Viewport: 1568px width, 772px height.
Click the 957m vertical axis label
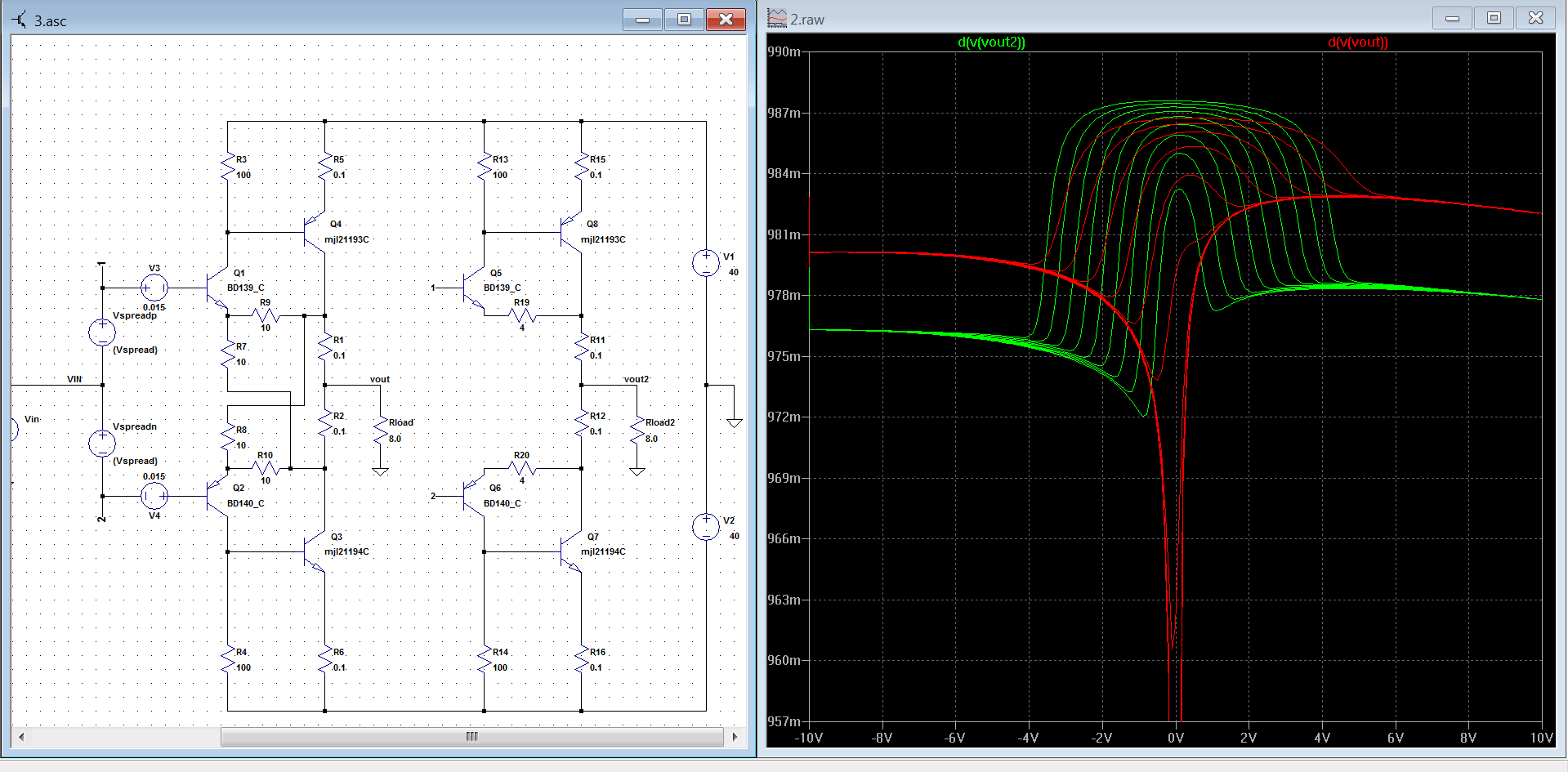point(784,721)
